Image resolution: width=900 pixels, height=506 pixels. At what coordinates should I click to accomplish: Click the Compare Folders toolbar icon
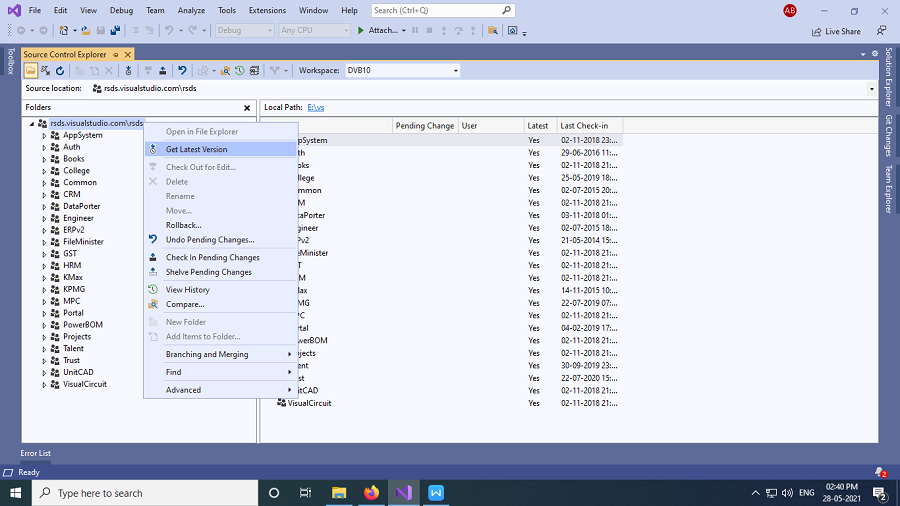(226, 71)
